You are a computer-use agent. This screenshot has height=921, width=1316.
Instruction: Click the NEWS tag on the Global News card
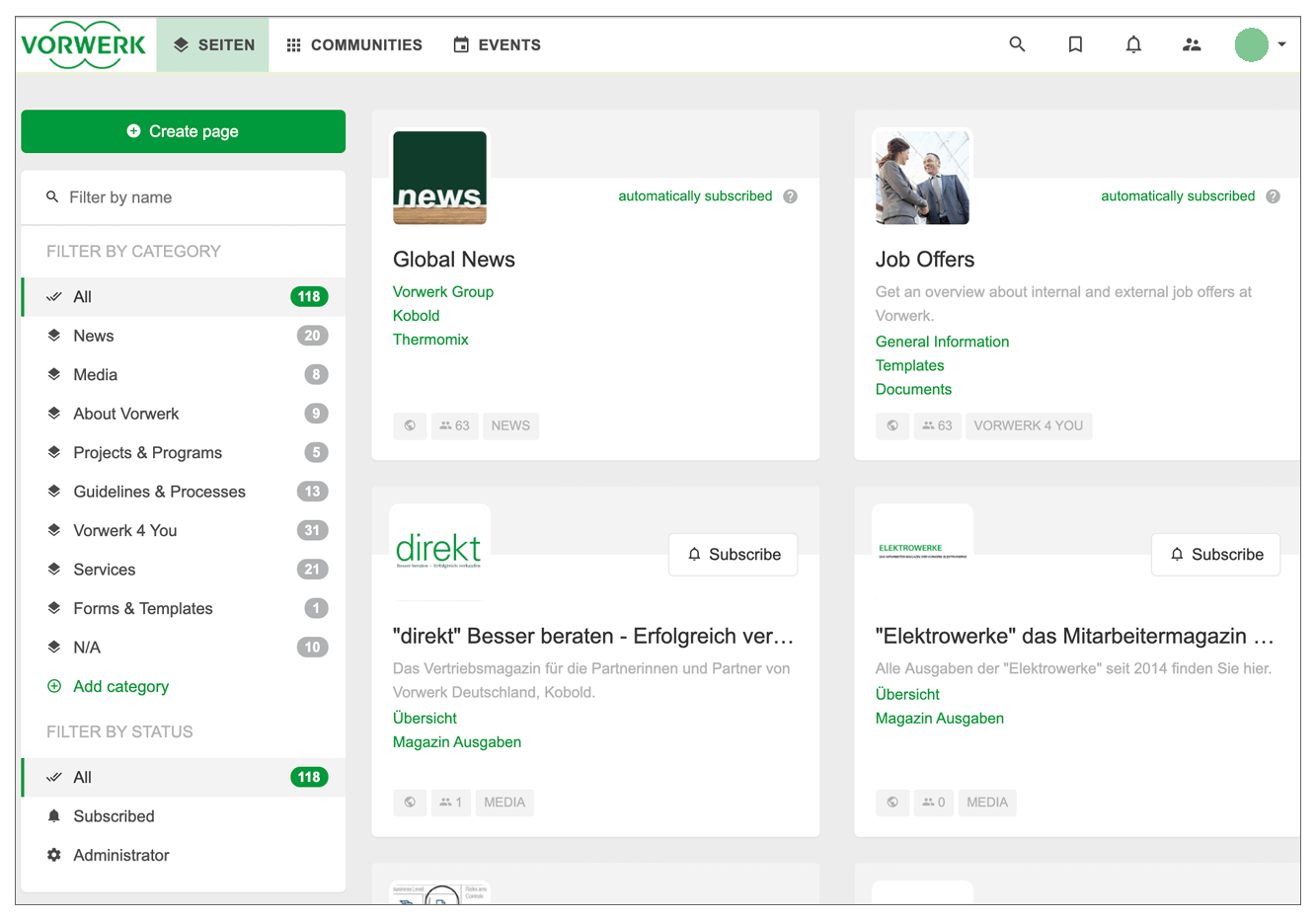(x=510, y=425)
